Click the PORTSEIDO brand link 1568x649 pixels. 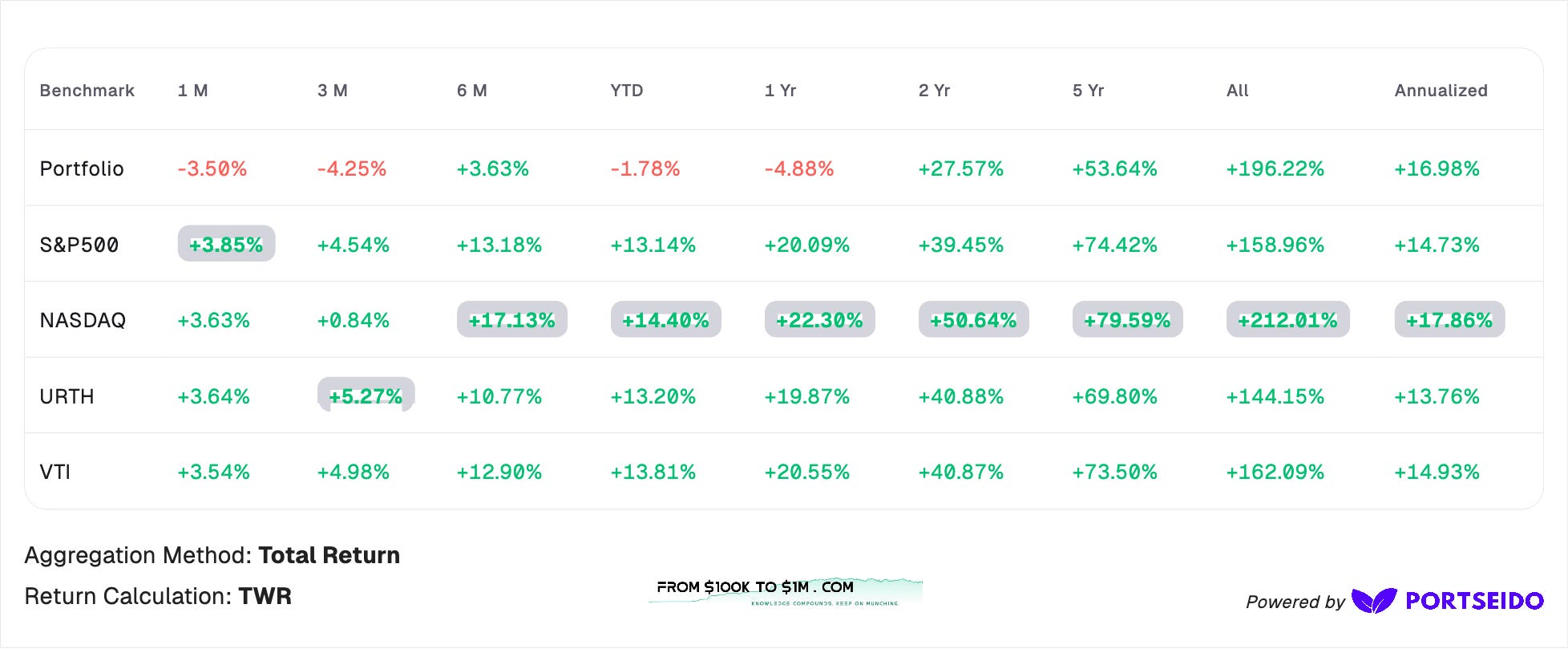point(1474,601)
